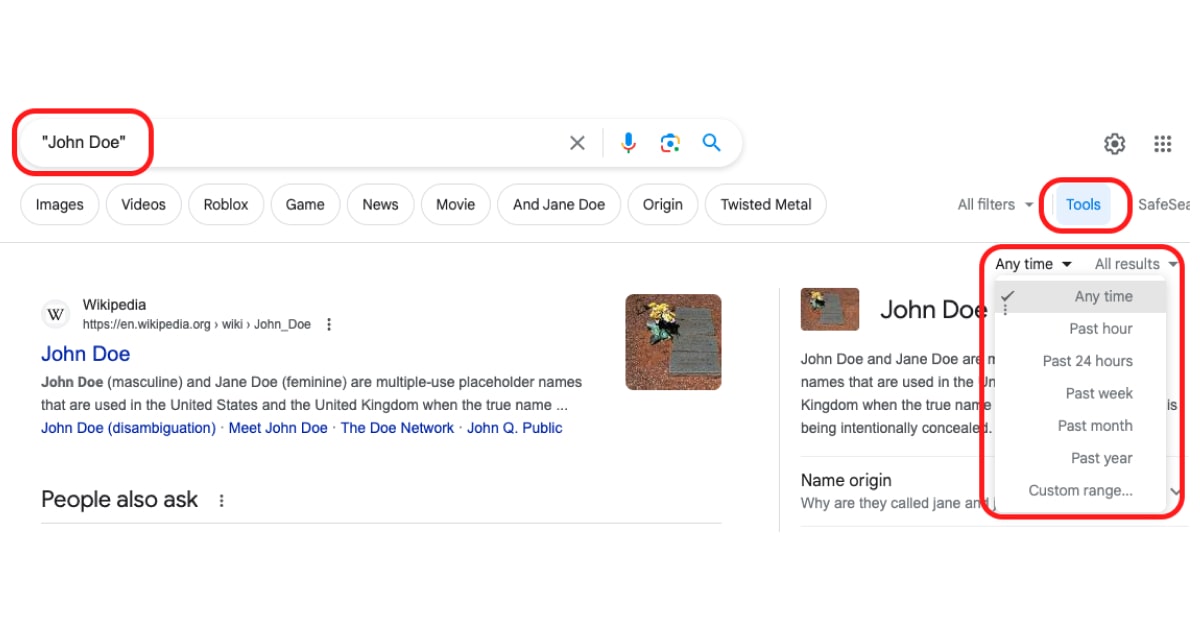
Task: Expand the All filters dropdown
Action: tap(995, 204)
